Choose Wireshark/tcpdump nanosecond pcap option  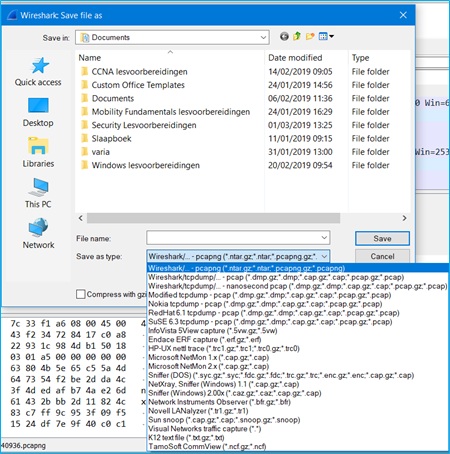tap(298, 286)
